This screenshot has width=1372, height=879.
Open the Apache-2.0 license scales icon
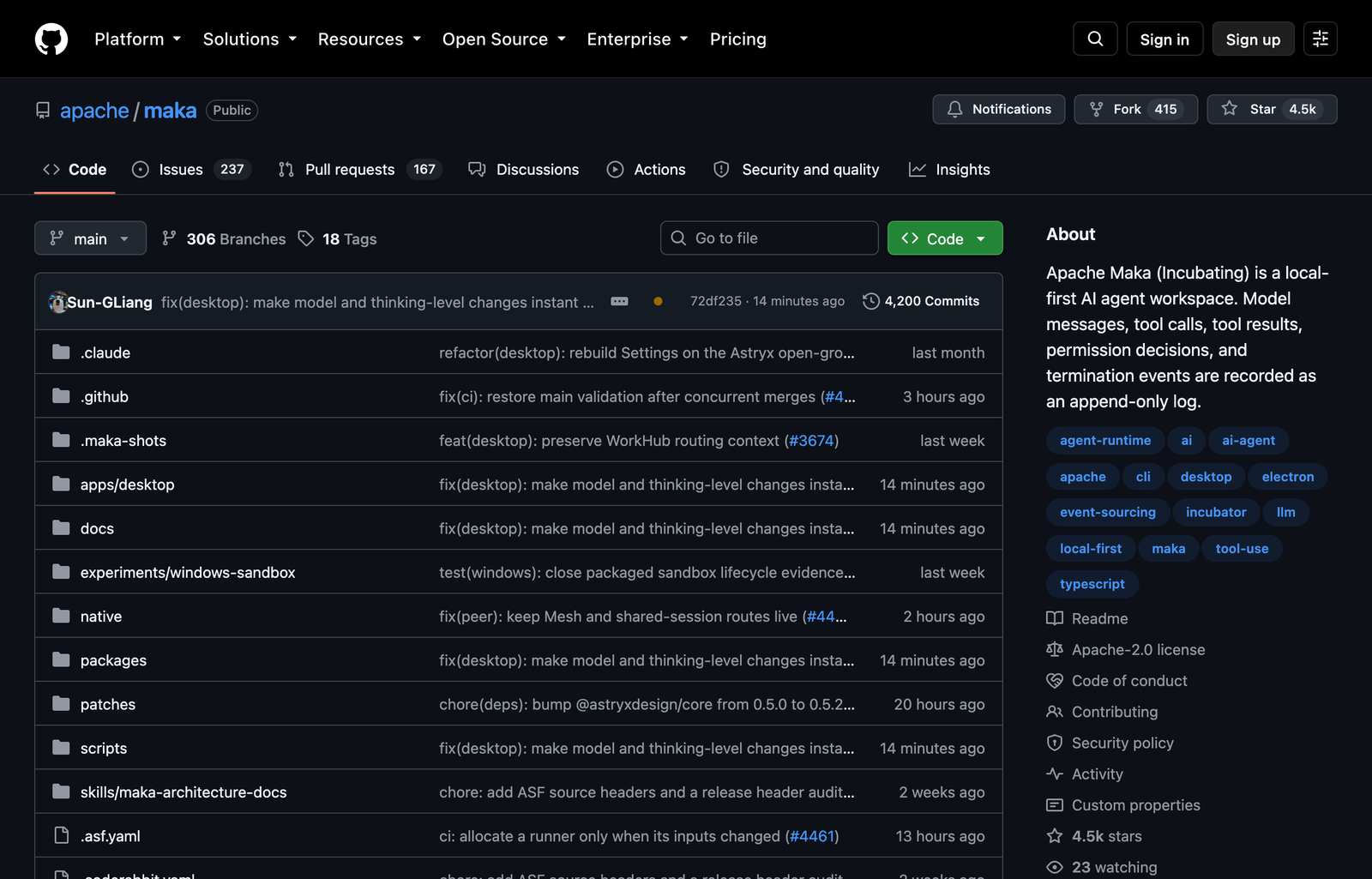pos(1055,649)
